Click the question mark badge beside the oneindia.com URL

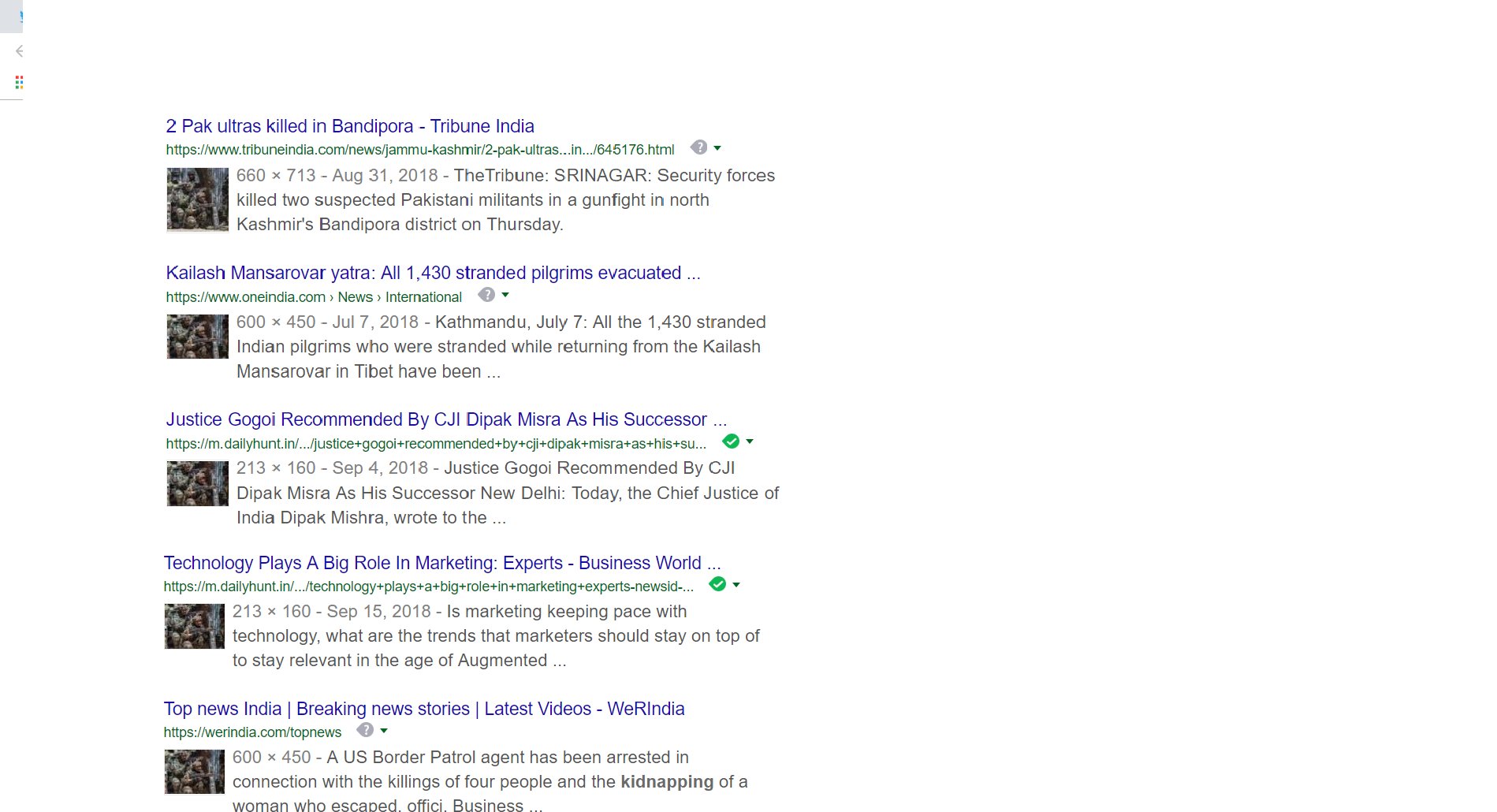pyautogui.click(x=488, y=295)
